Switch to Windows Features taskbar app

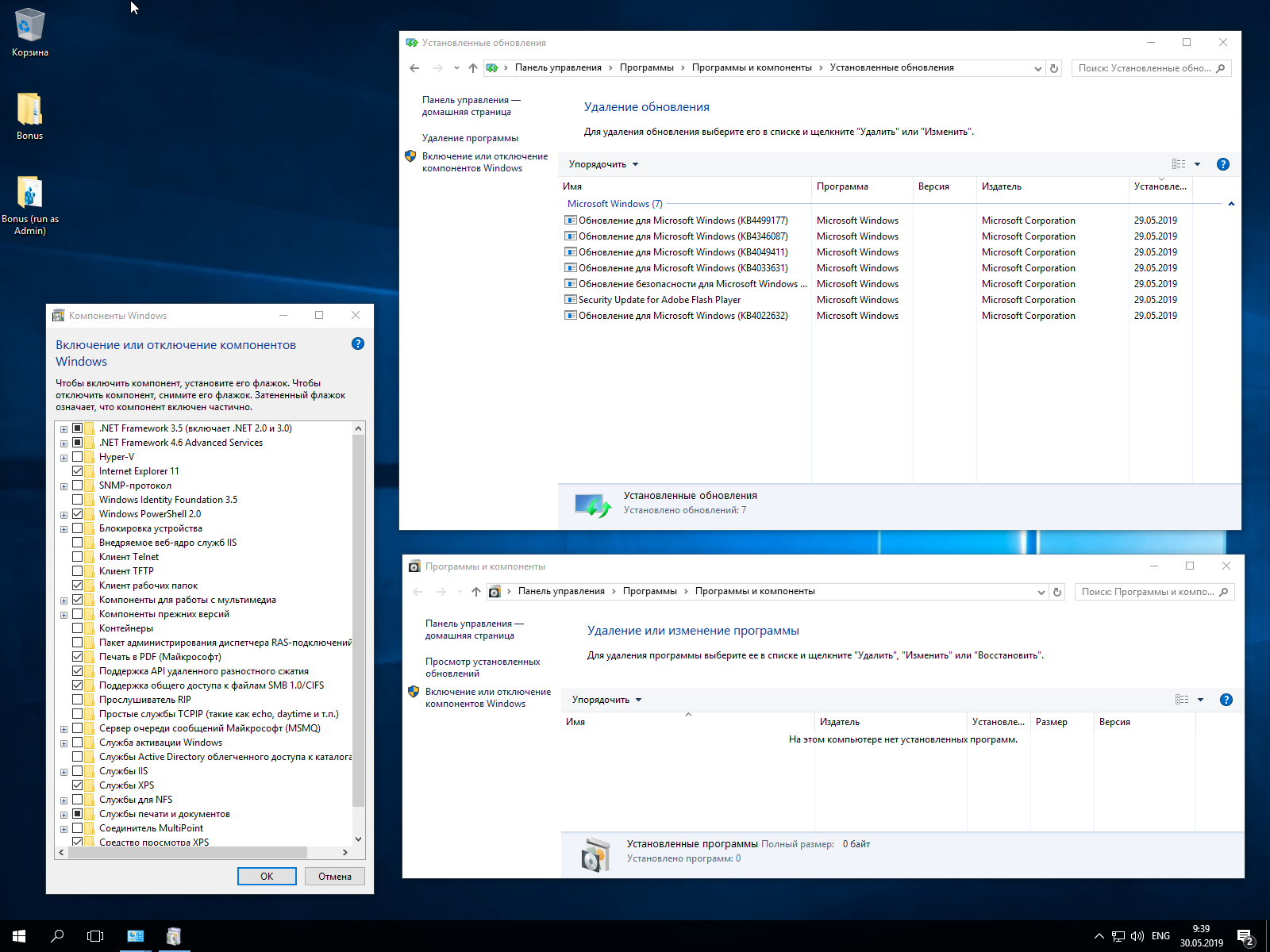click(174, 936)
